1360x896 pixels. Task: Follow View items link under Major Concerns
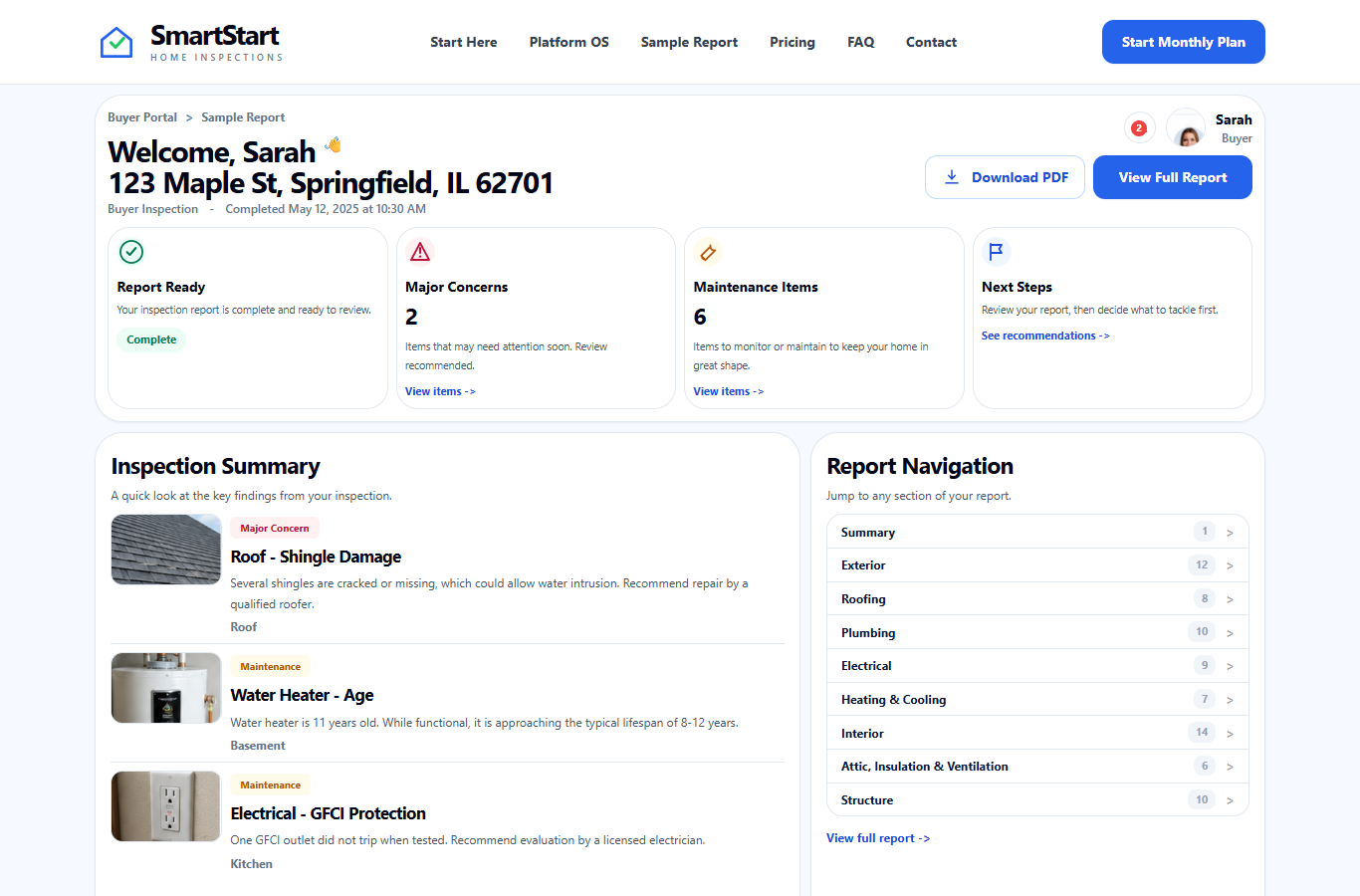click(440, 391)
